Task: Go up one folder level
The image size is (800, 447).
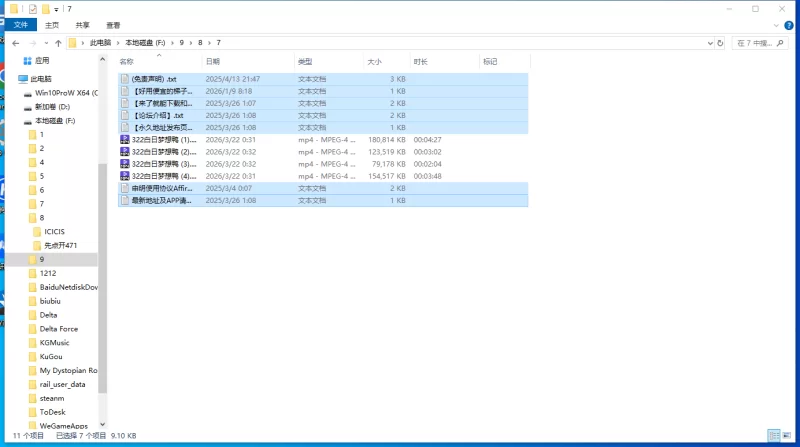Action: tap(59, 43)
